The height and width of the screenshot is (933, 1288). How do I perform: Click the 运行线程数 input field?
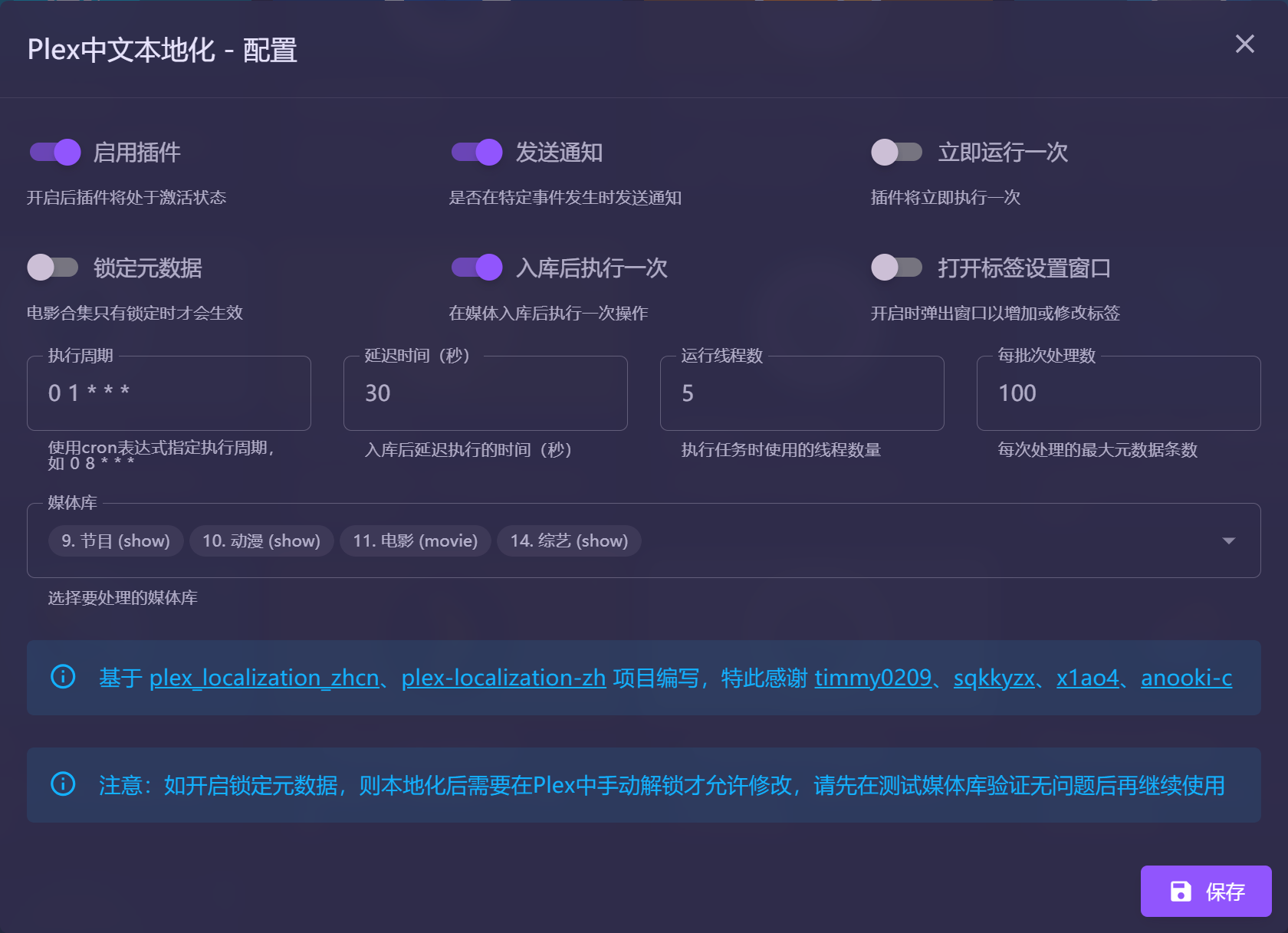coord(802,393)
